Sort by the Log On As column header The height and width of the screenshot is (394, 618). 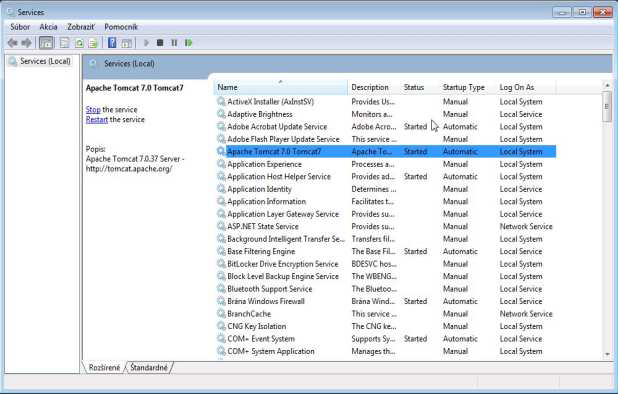pyautogui.click(x=526, y=87)
